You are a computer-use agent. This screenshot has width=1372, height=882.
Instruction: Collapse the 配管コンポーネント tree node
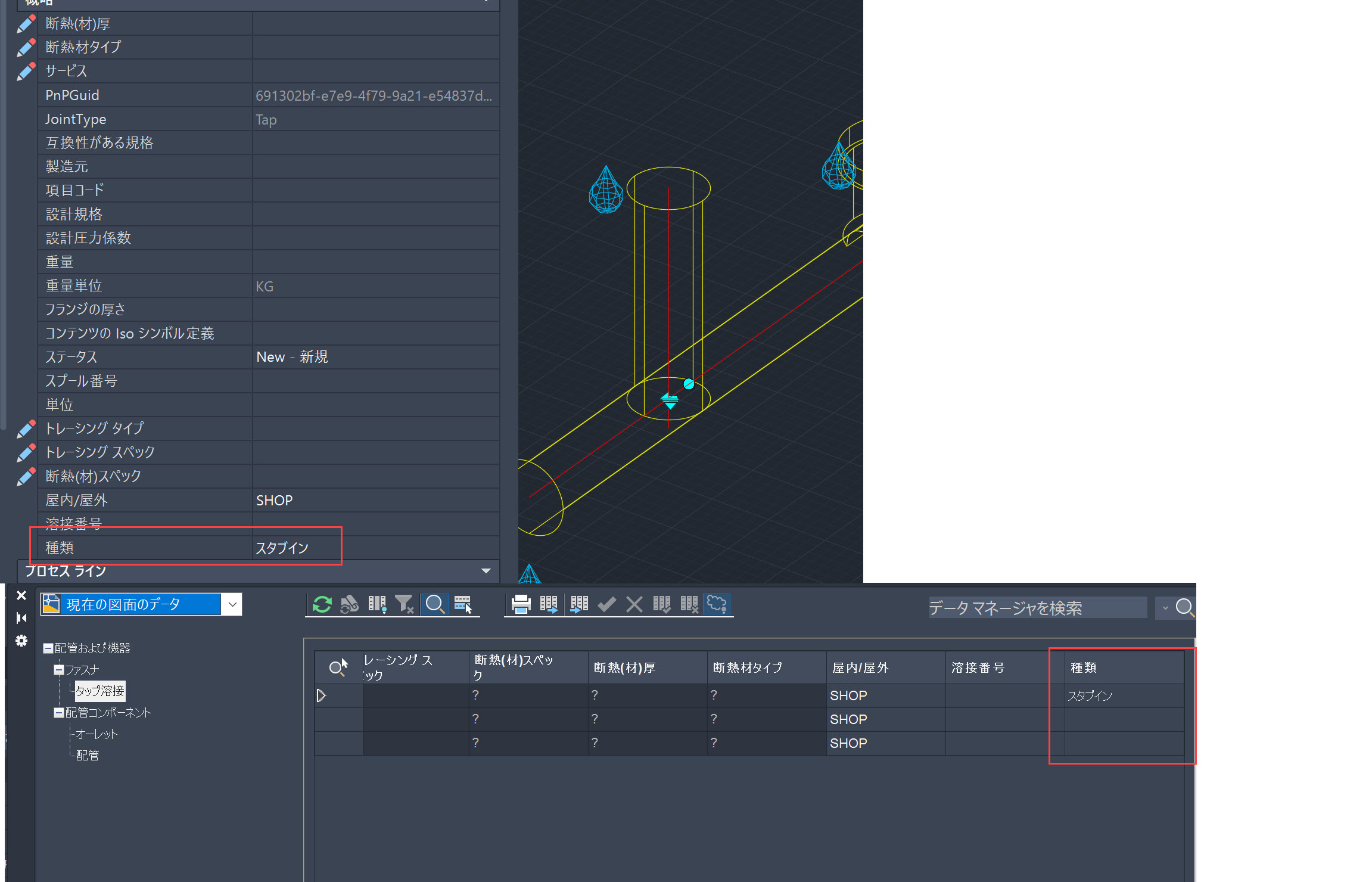point(58,713)
